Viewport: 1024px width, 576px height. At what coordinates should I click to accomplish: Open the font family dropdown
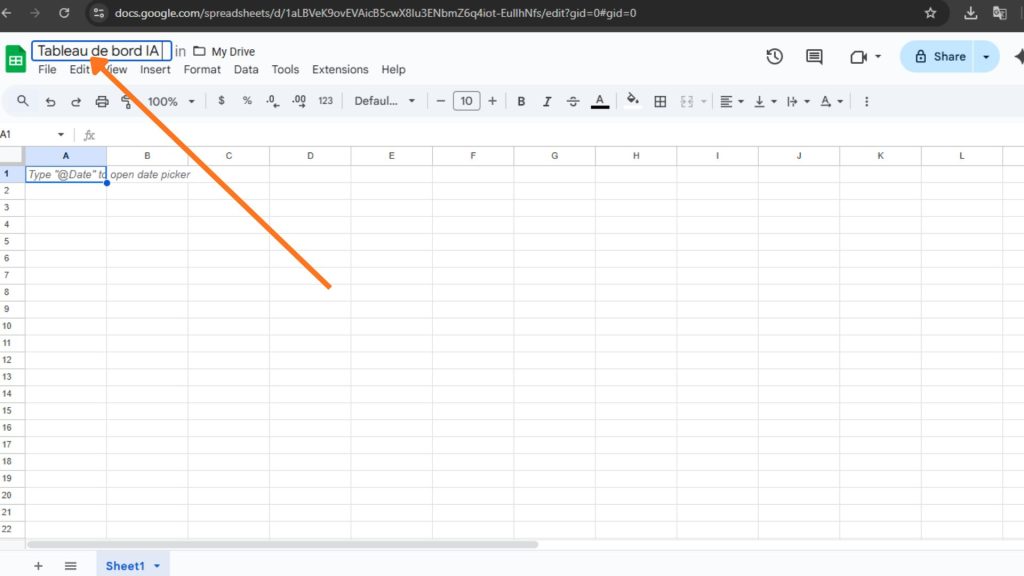(x=385, y=100)
